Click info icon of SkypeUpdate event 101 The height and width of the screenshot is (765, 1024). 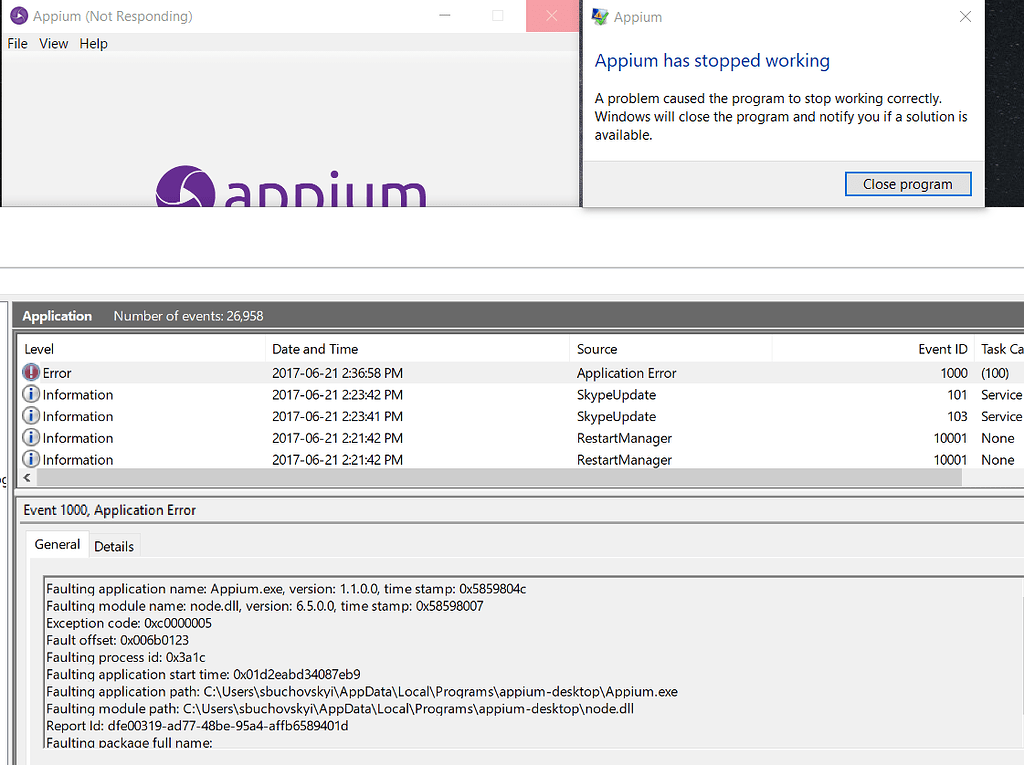click(x=31, y=394)
